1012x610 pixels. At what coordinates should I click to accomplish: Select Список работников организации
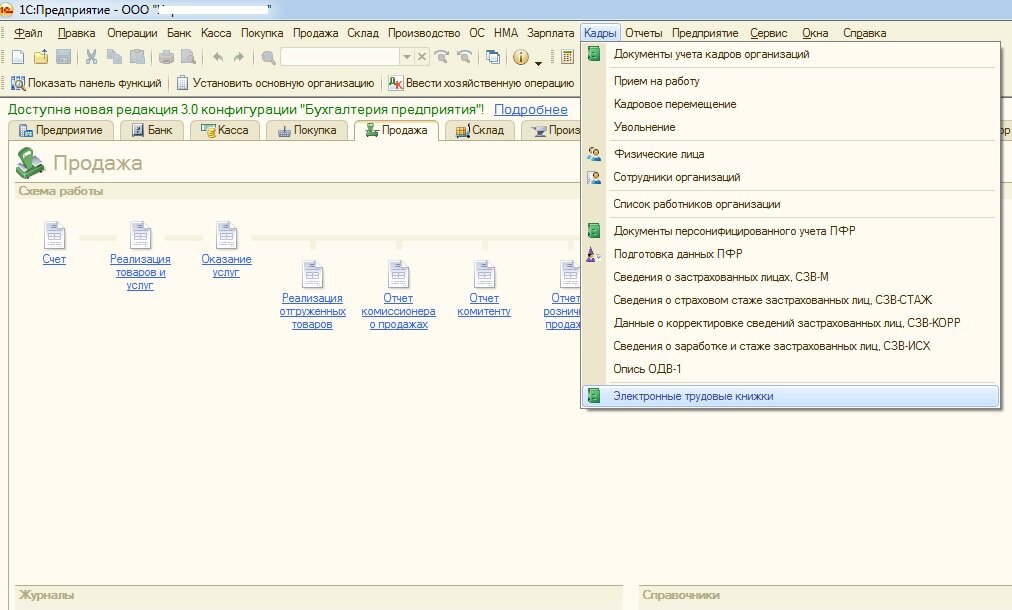pos(791,204)
